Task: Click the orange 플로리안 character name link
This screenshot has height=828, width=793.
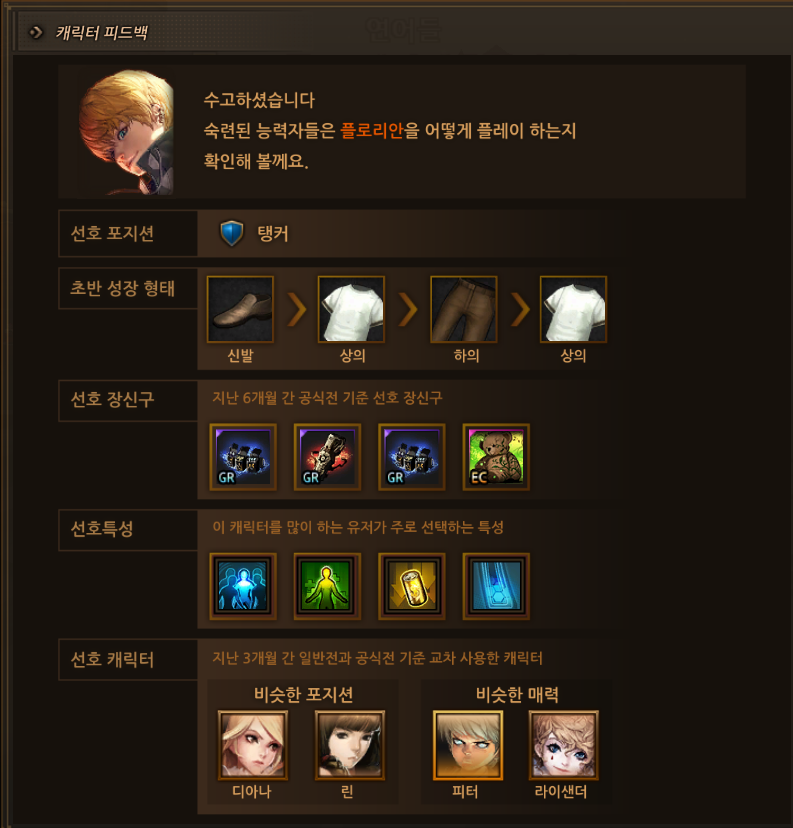Action: 372,130
